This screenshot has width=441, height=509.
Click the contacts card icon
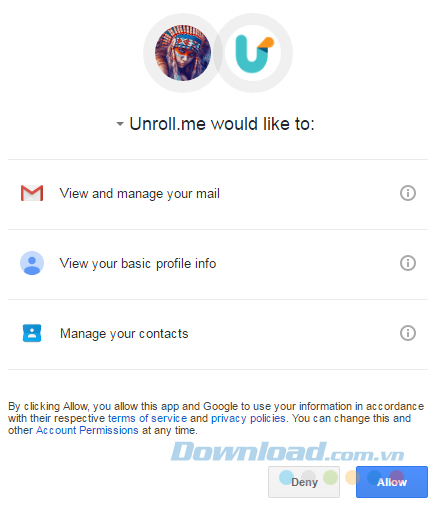coord(32,333)
